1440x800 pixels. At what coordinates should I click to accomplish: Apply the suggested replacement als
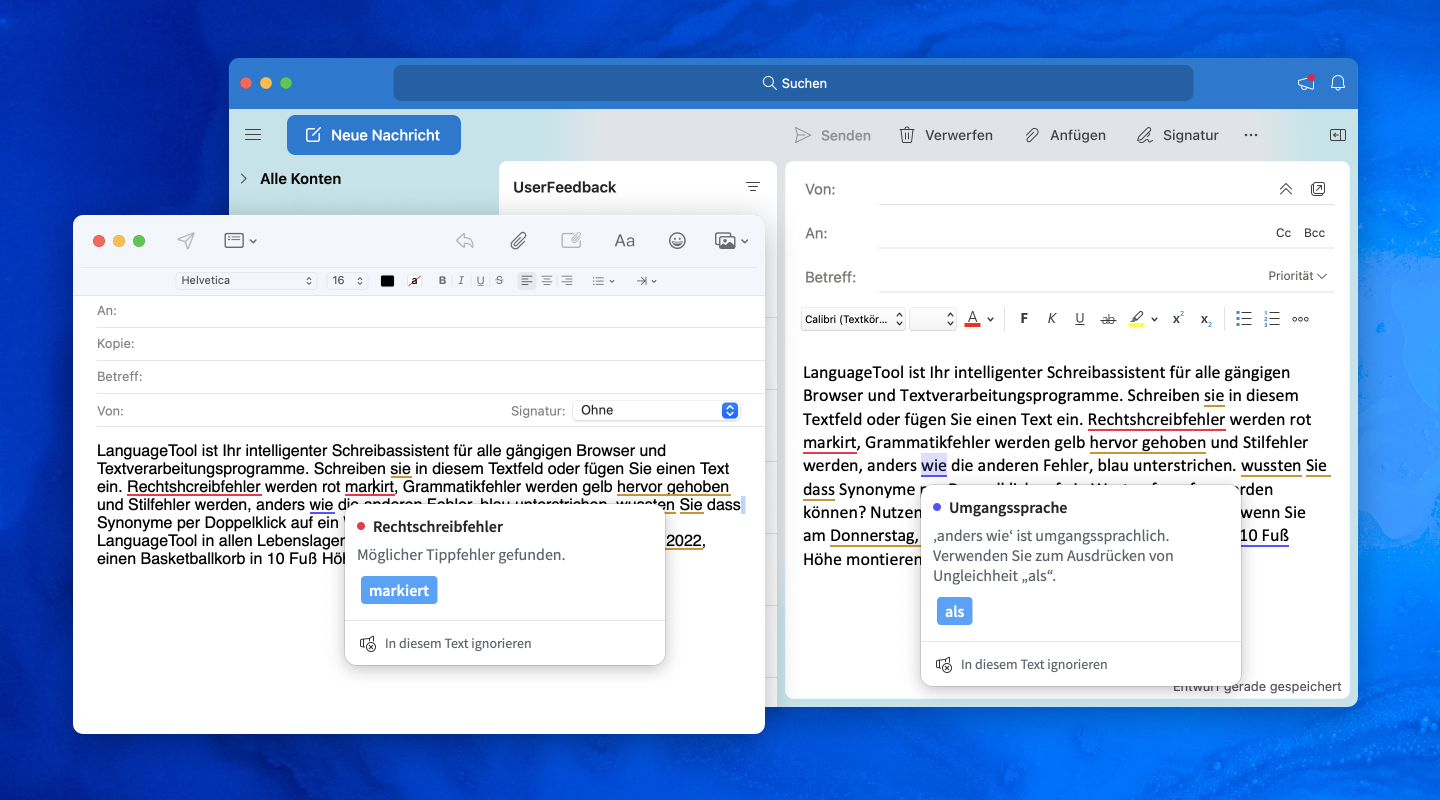click(955, 612)
